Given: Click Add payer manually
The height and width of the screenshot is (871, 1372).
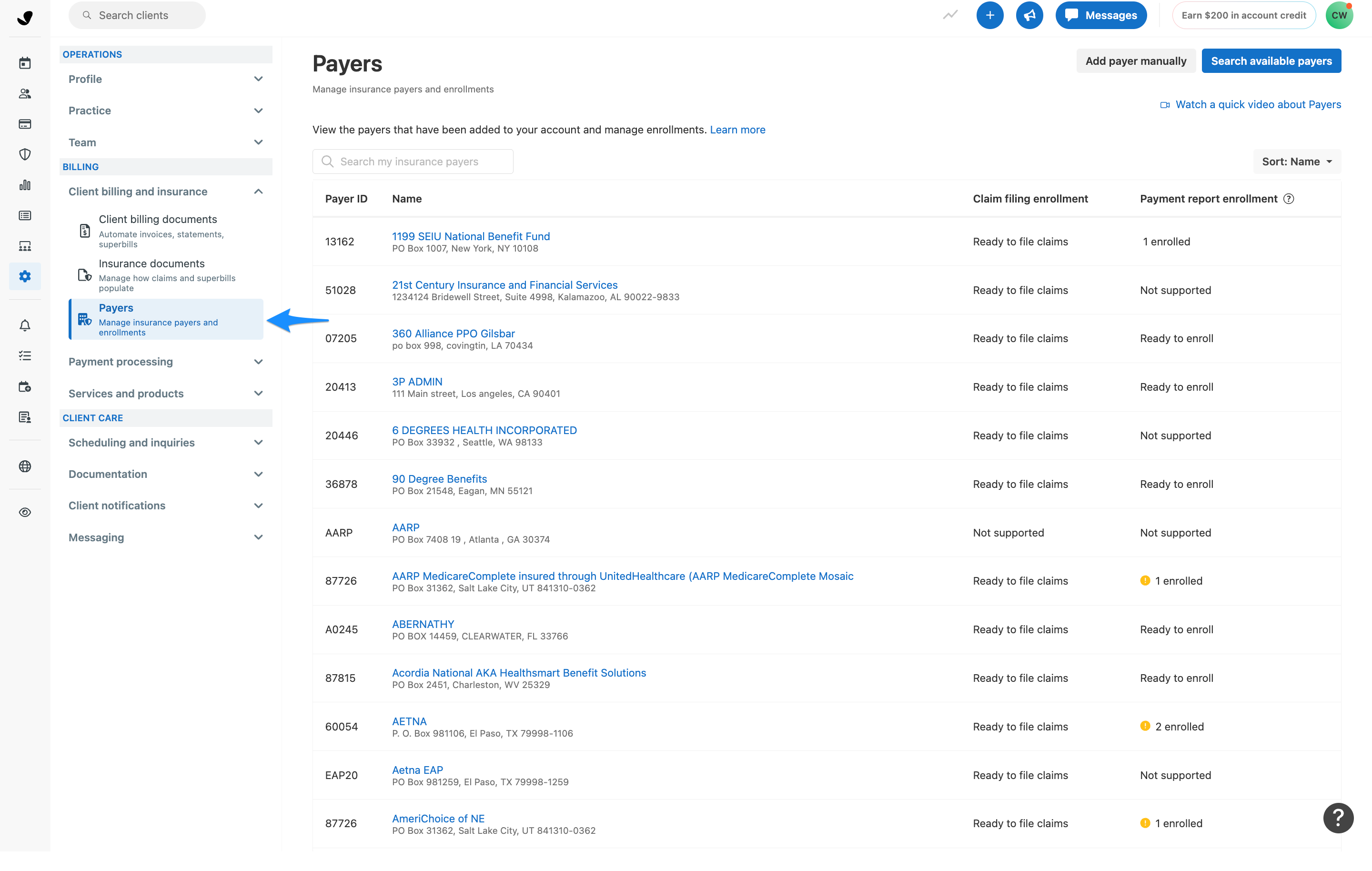Looking at the screenshot, I should [1136, 61].
